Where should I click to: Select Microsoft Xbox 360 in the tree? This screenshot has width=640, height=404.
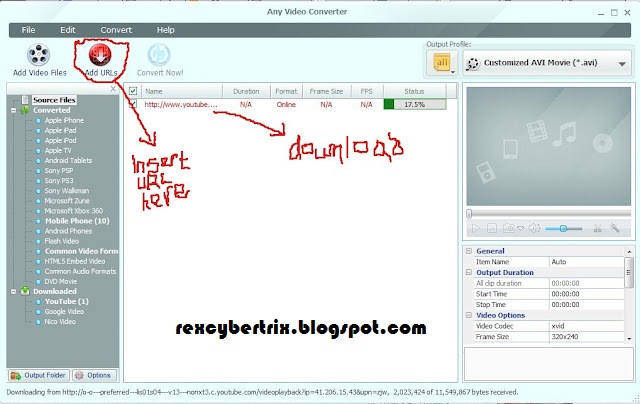[73, 211]
